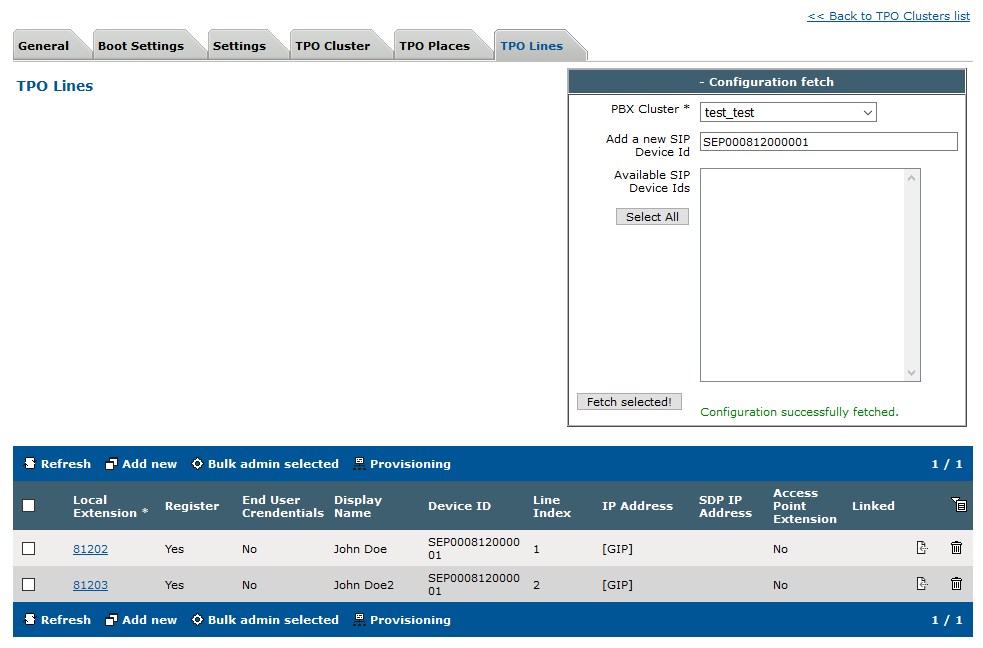Toggle the select-all checkbox in table header
983x648 pixels.
(x=29, y=506)
